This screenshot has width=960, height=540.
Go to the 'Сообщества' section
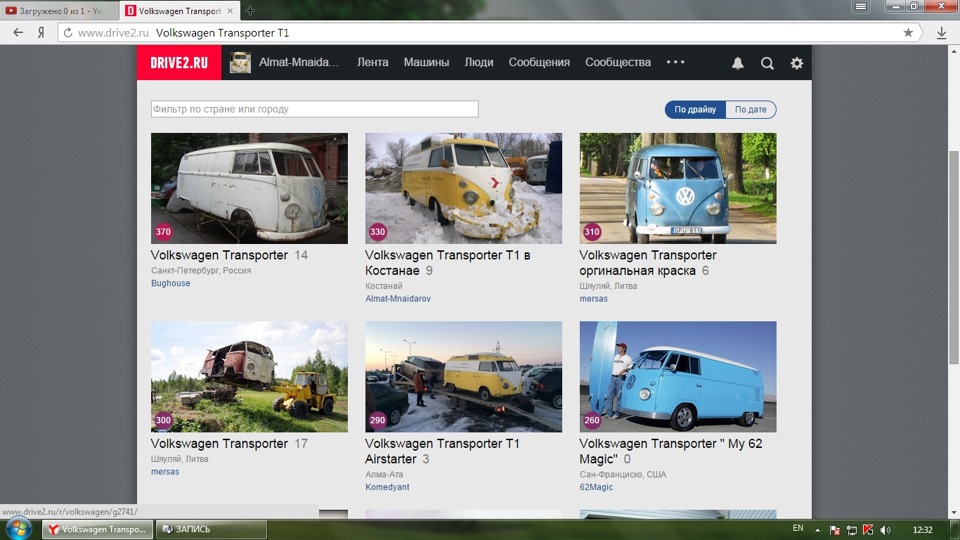coord(618,62)
